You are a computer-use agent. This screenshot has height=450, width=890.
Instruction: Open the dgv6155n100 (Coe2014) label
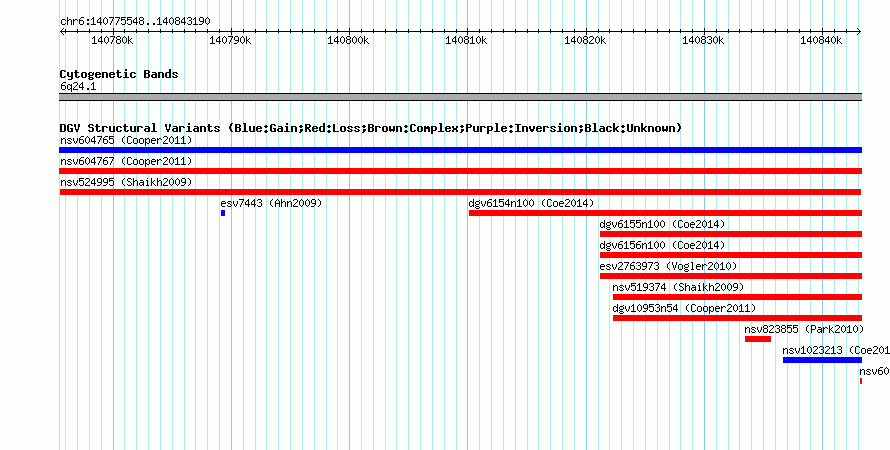pos(662,224)
